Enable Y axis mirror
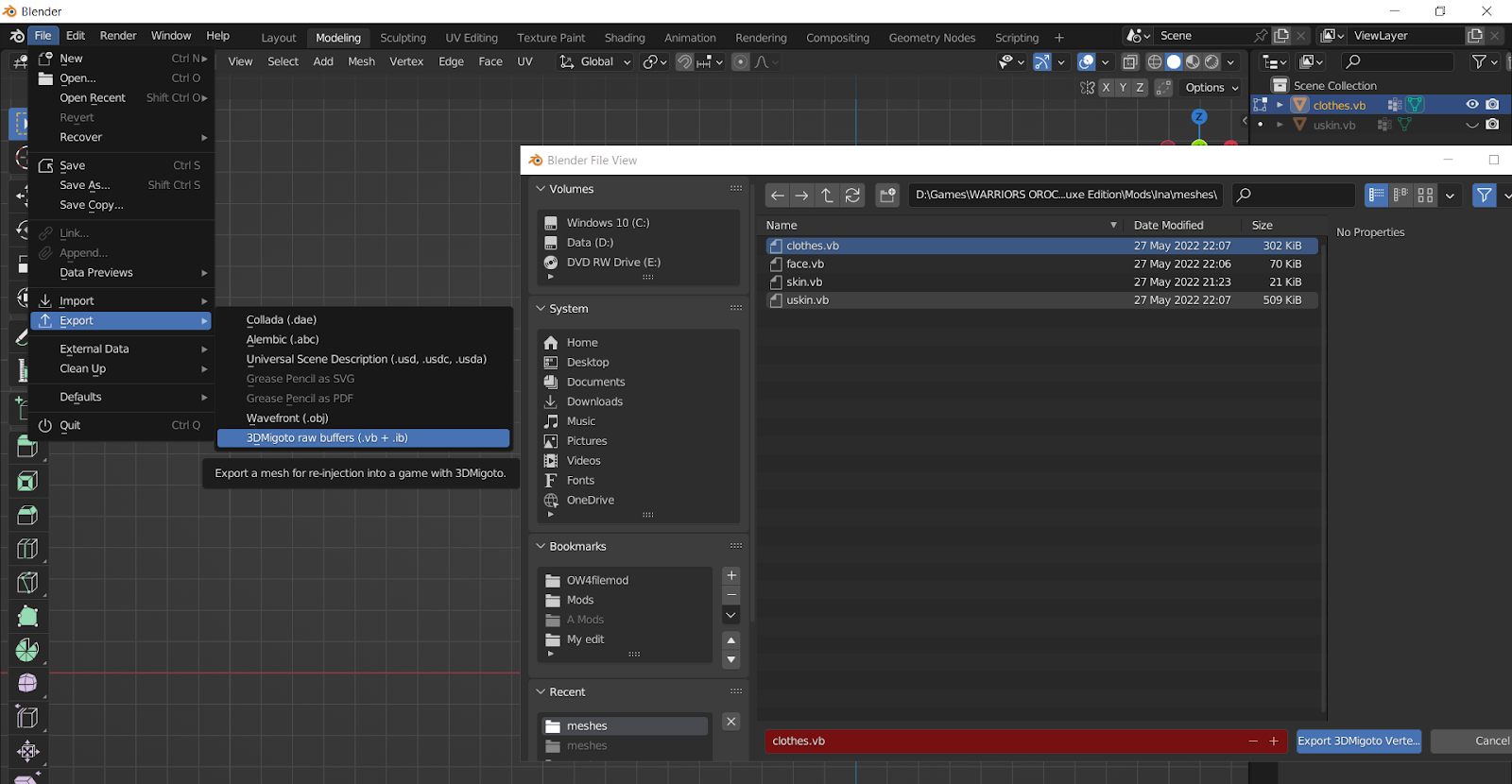Screen dimensions: 1512x784 1123,87
